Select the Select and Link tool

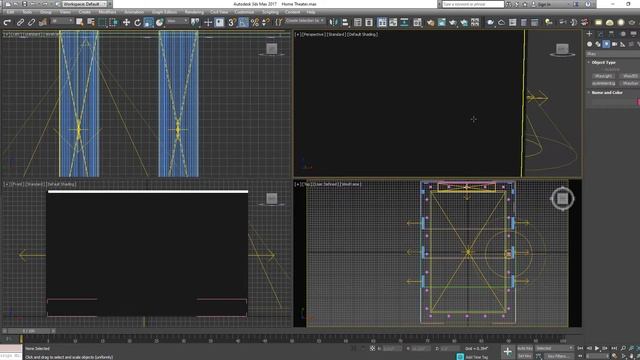tap(20, 22)
